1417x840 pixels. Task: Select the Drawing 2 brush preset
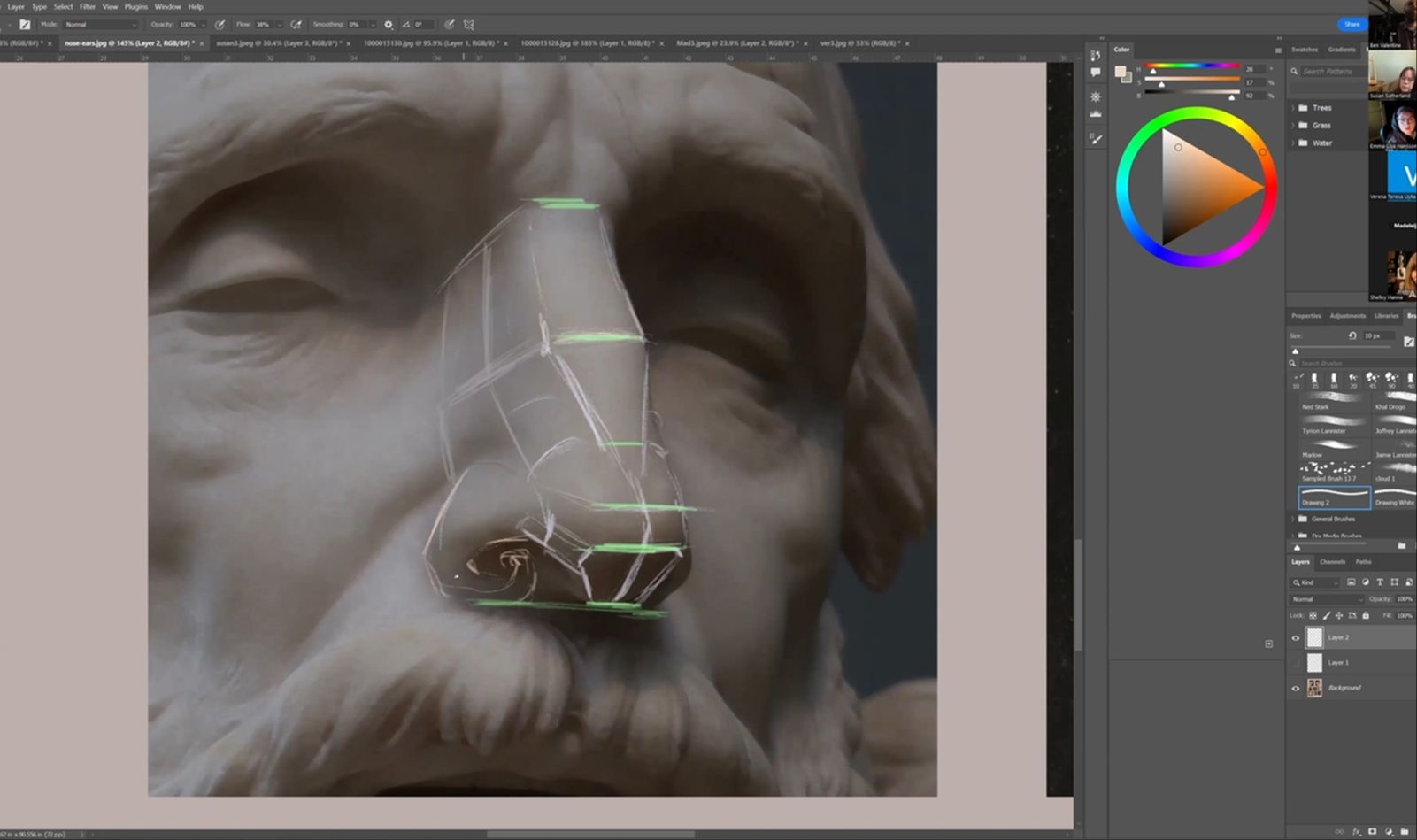pos(1334,497)
